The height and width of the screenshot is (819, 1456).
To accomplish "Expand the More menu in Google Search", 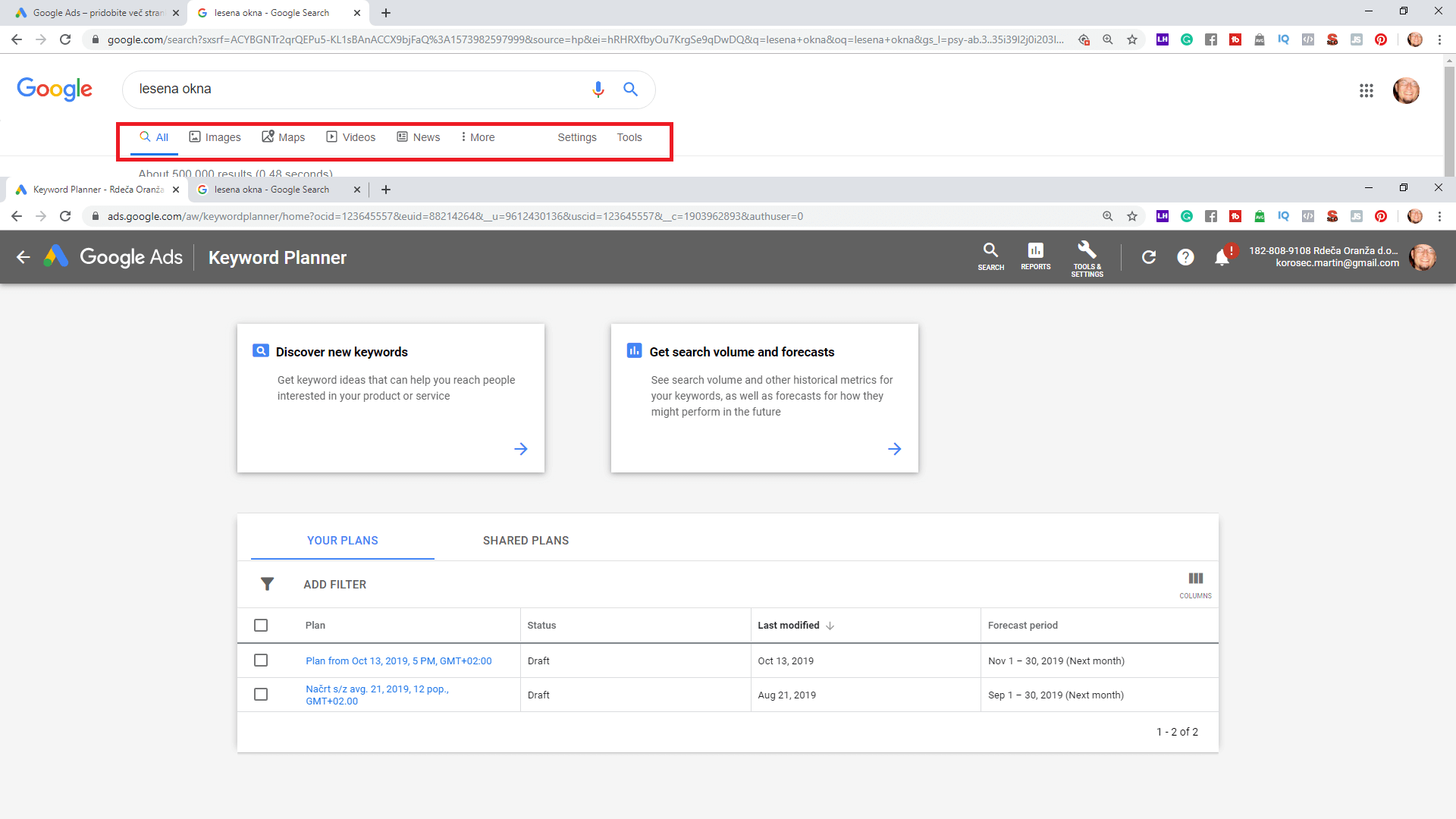I will click(478, 137).
